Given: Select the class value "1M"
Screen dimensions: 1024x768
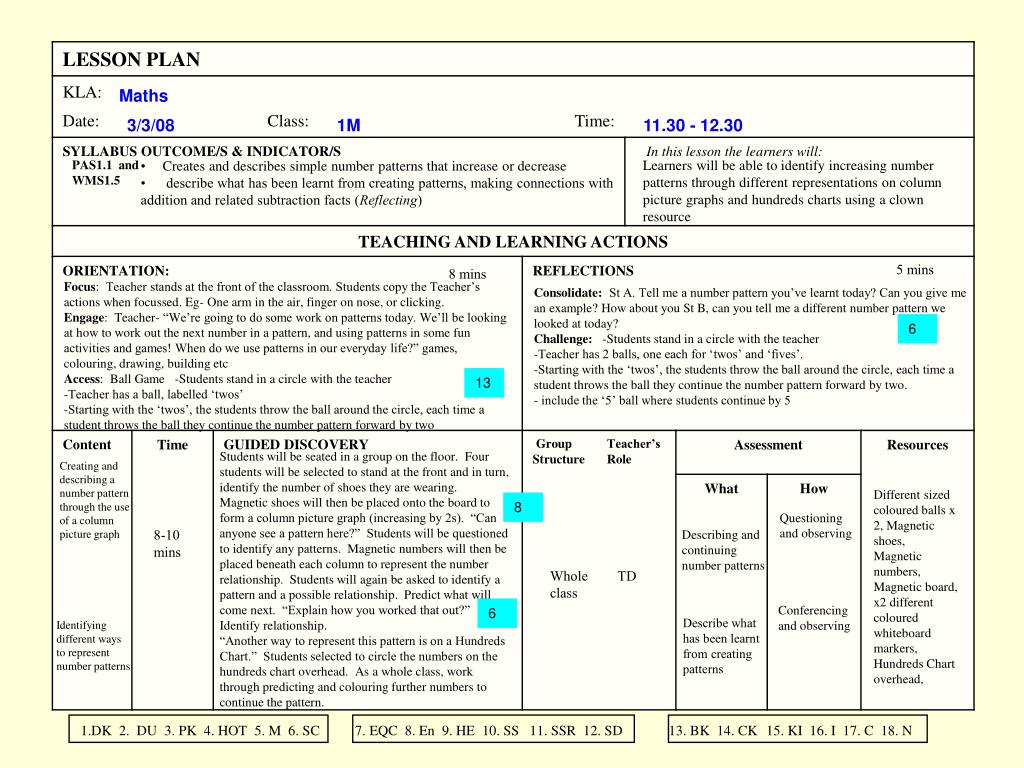Looking at the screenshot, I should tap(349, 125).
